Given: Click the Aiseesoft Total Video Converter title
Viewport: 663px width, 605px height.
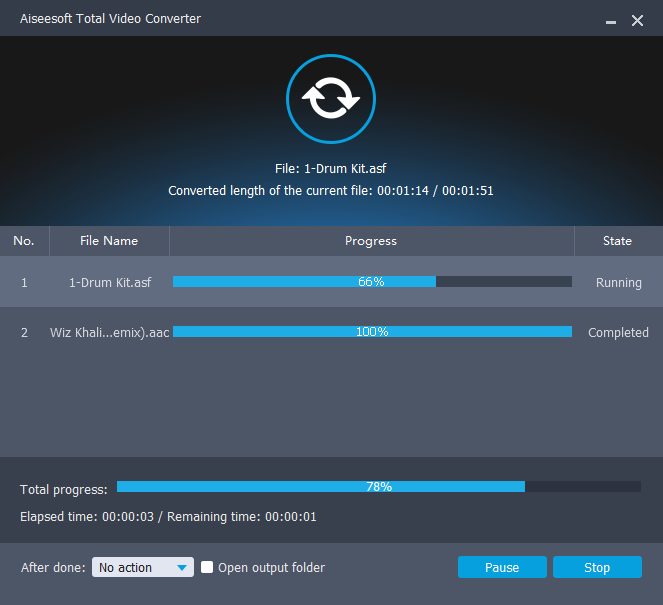Looking at the screenshot, I should point(110,19).
